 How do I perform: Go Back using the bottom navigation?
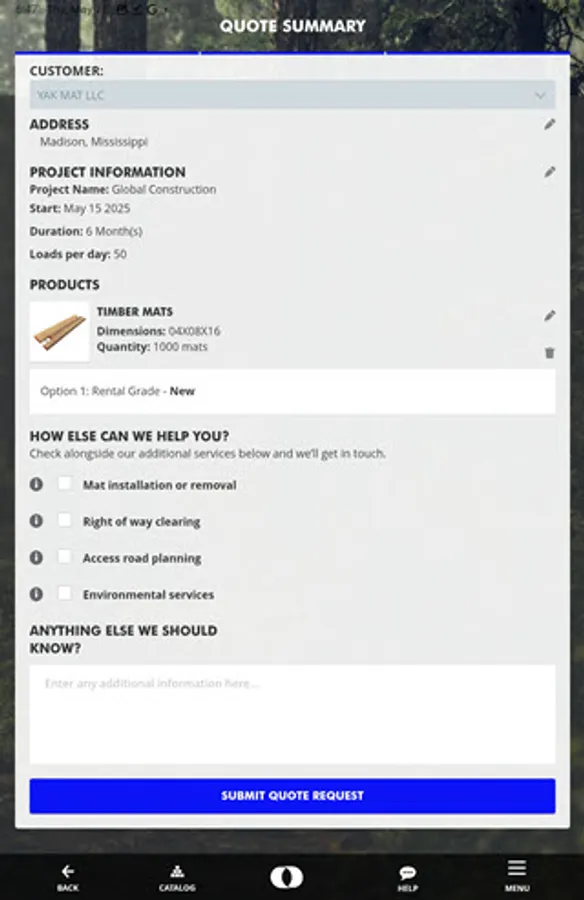67,875
